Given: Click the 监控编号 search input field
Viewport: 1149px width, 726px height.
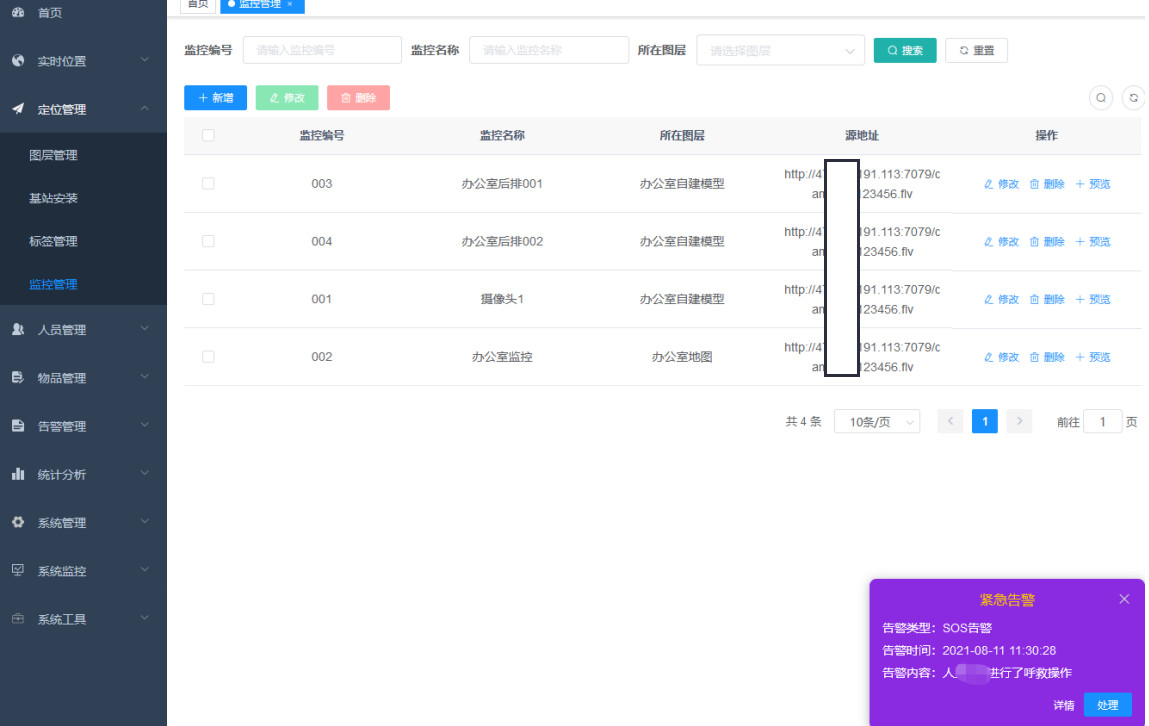Looking at the screenshot, I should (321, 50).
